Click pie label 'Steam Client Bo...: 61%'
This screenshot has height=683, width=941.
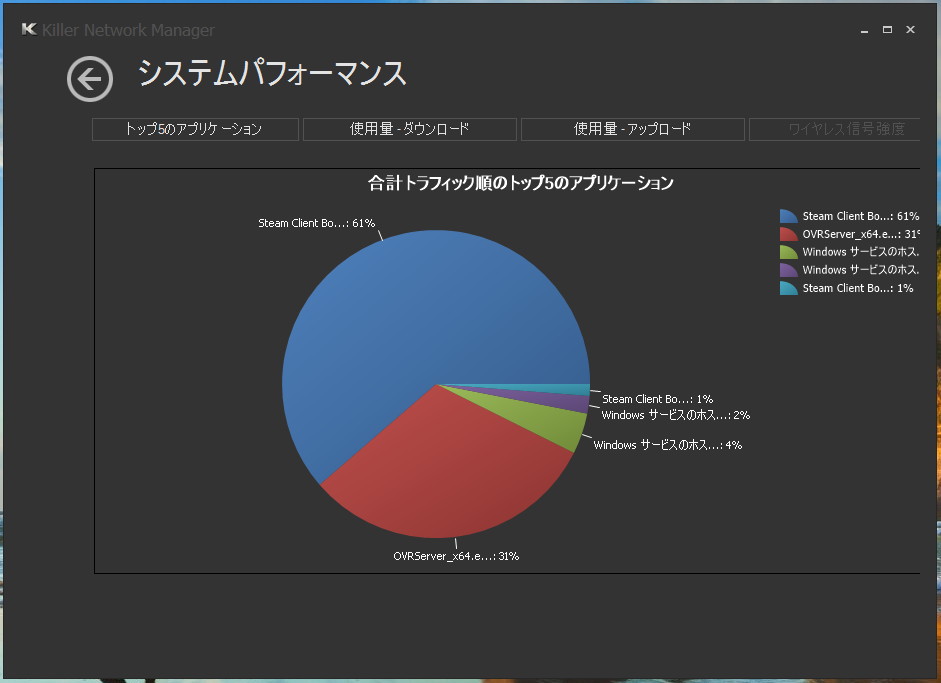tap(316, 223)
